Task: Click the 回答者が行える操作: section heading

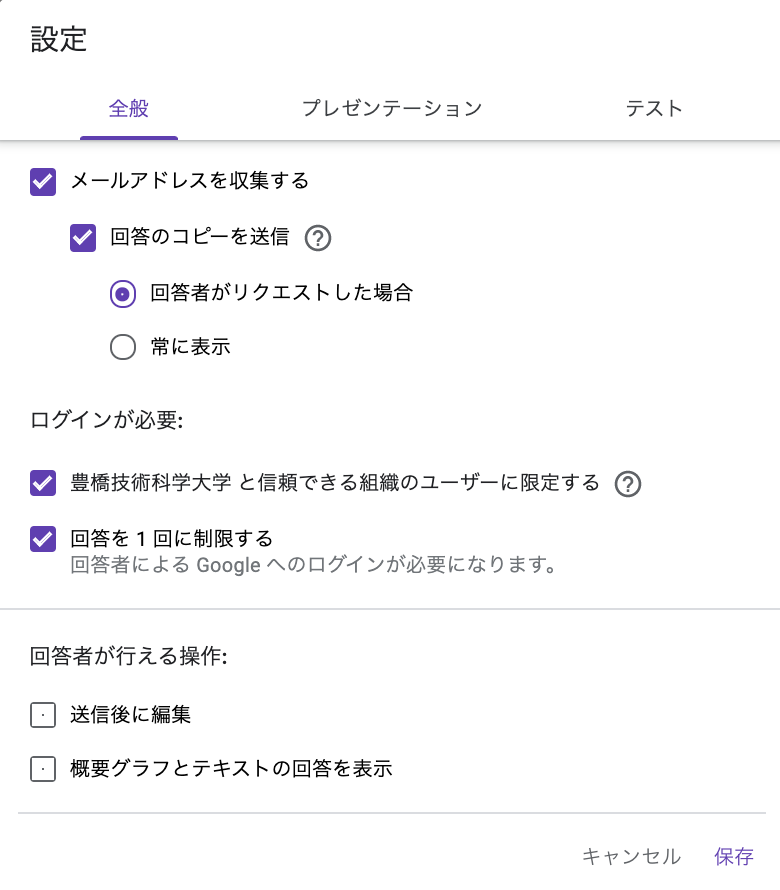Action: coord(128,656)
